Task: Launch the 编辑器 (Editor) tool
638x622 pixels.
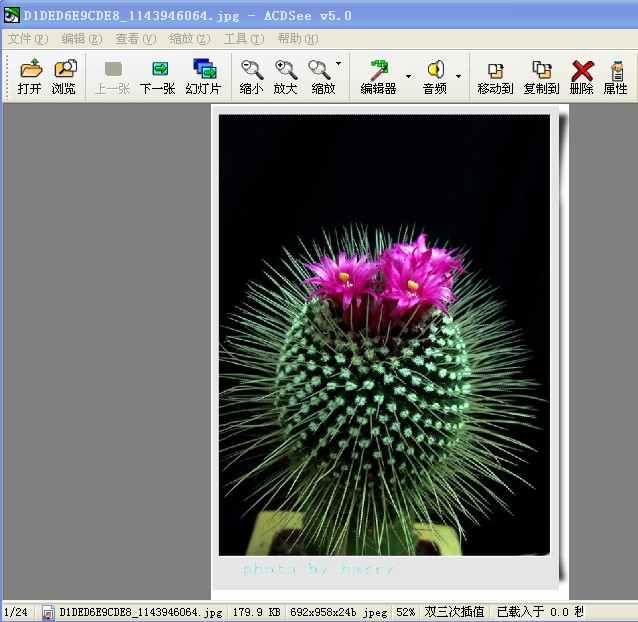Action: pos(378,76)
